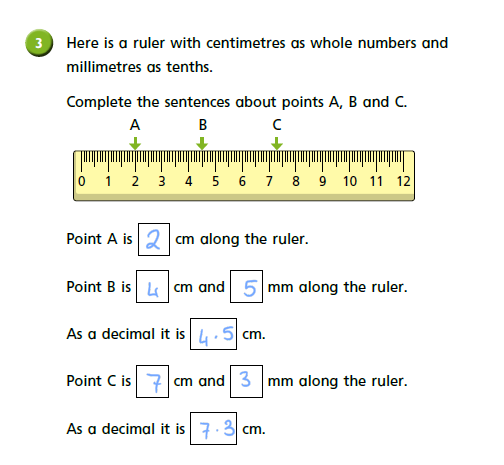Select the Point B cm answer box
This screenshot has width=504, height=465.
tap(152, 287)
